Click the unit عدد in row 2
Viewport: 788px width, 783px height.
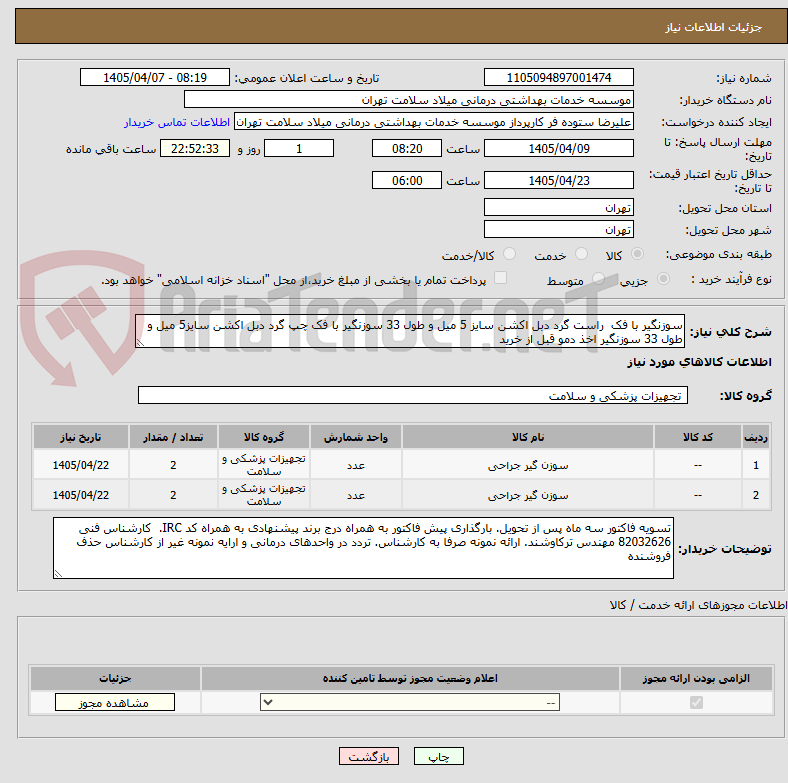point(356,496)
